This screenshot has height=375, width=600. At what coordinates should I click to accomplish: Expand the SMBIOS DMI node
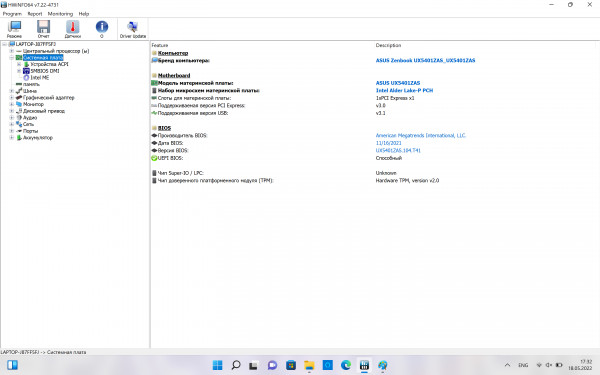19,71
